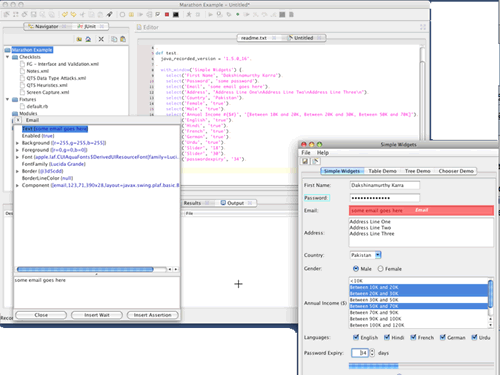Toggle the Urdu language checkbox

point(474,337)
